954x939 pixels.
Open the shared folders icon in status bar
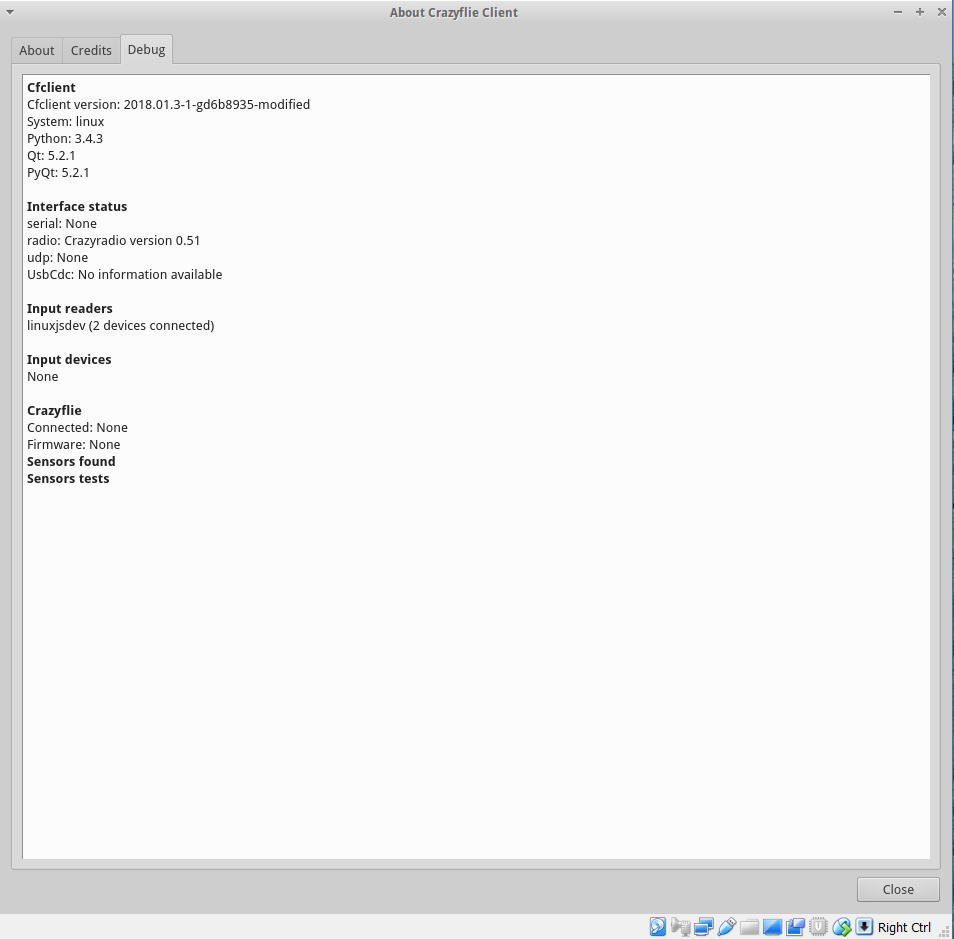(750, 927)
